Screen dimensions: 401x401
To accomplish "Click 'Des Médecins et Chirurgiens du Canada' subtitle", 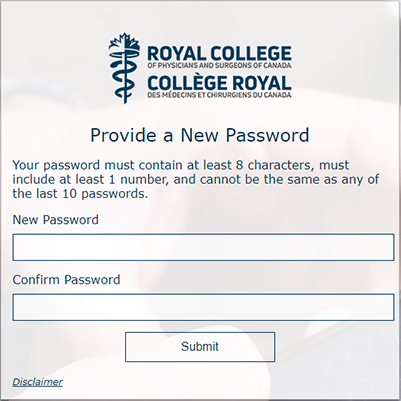I will 219,95.
